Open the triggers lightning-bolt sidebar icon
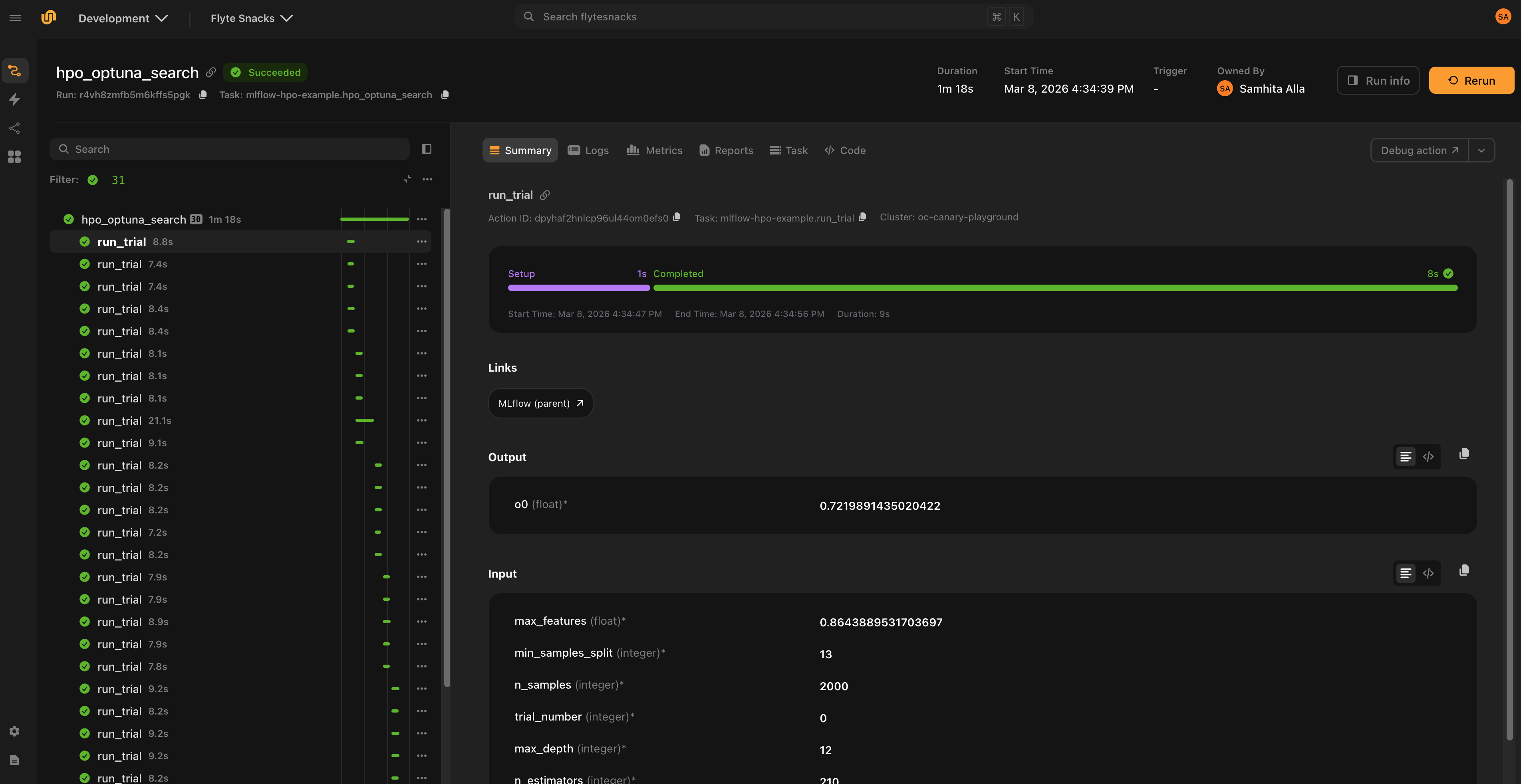 click(15, 100)
